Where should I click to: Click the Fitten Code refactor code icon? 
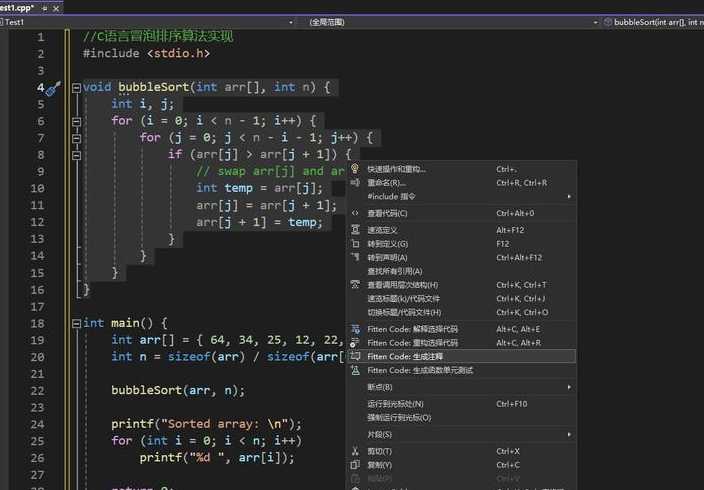(x=355, y=343)
